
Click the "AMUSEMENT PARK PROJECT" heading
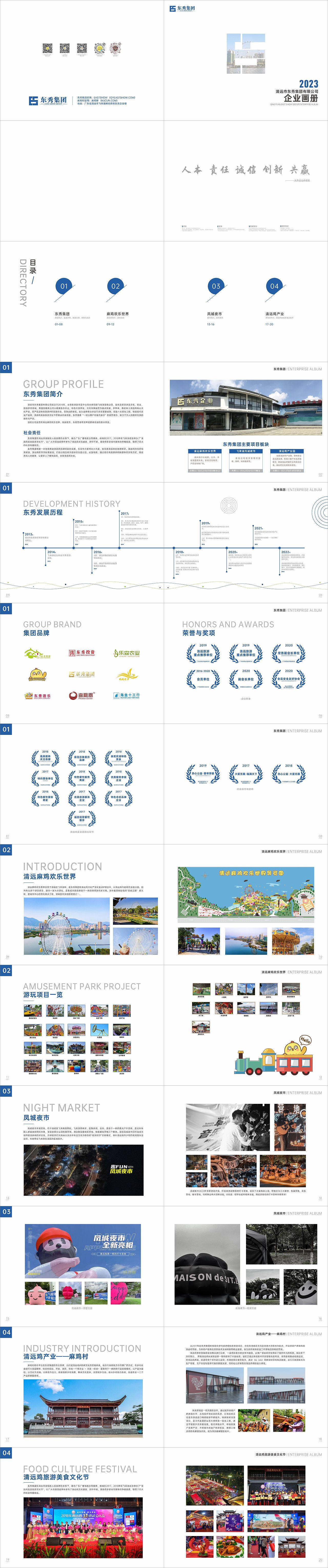(82, 986)
